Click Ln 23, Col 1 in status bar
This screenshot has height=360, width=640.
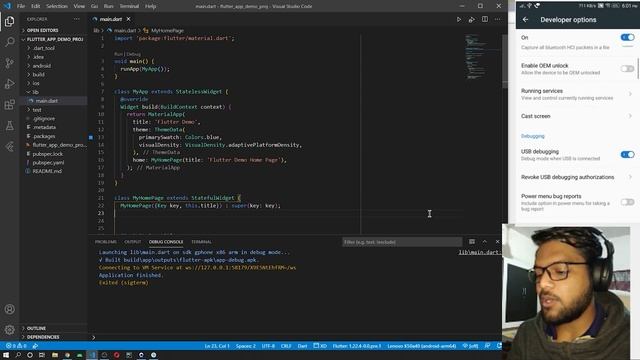pyautogui.click(x=217, y=346)
